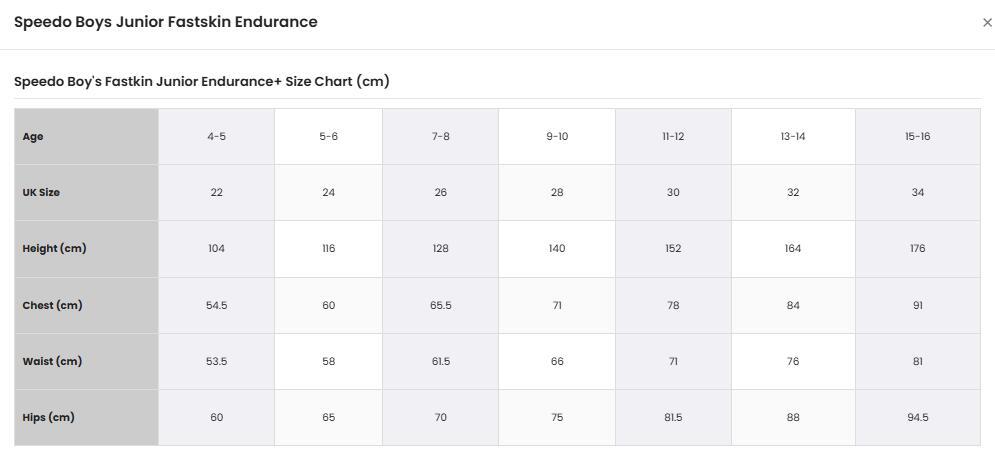Select the Height (cm) row label

pyautogui.click(x=54, y=249)
